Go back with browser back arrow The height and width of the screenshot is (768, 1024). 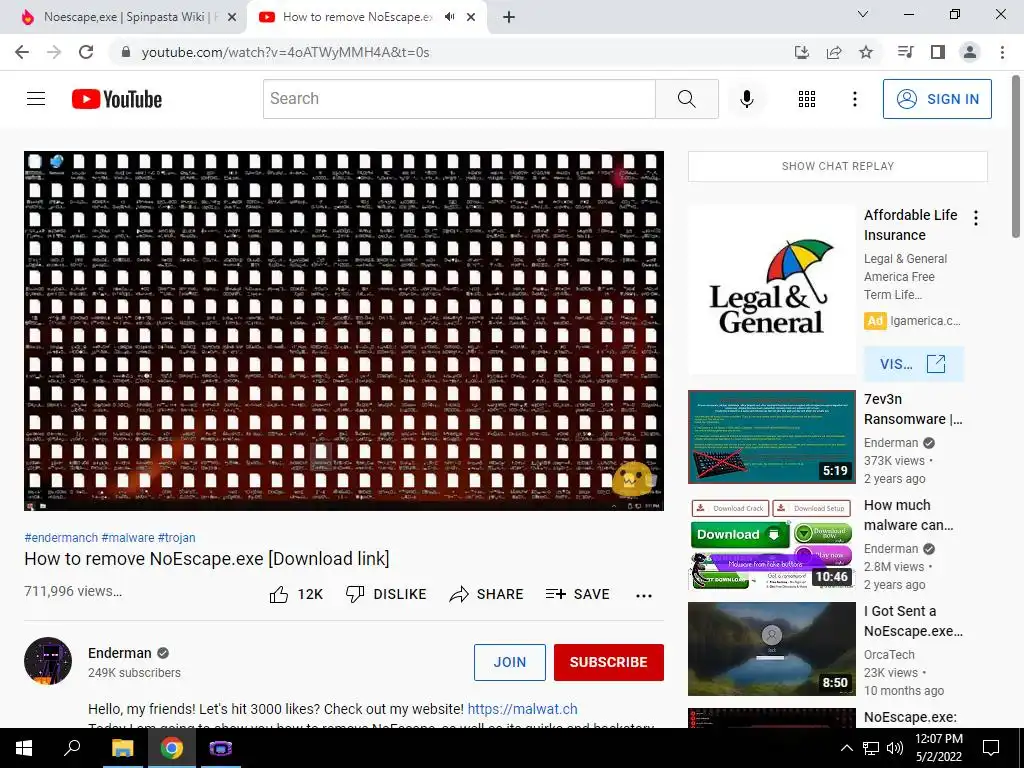click(x=22, y=52)
